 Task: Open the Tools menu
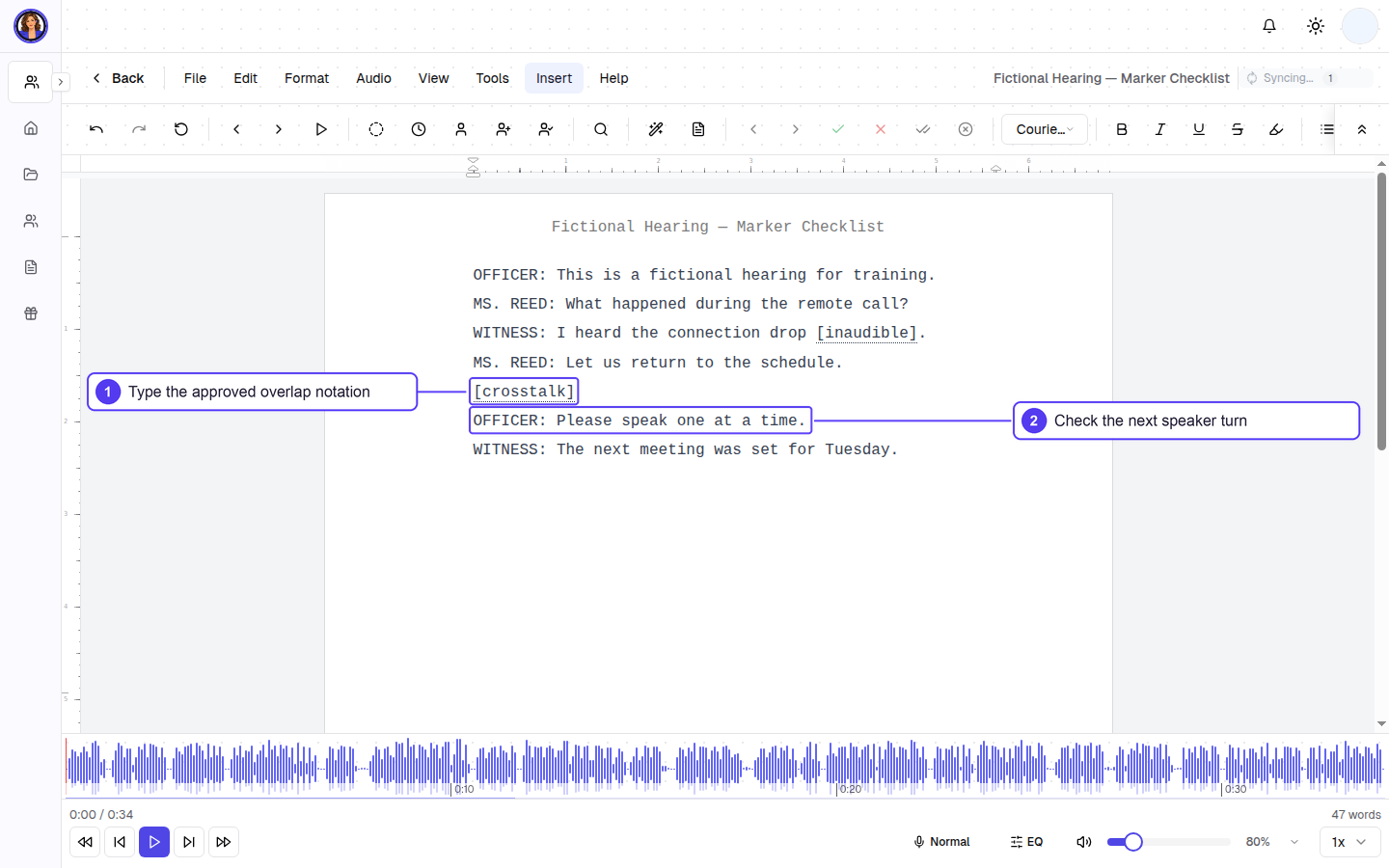492,78
